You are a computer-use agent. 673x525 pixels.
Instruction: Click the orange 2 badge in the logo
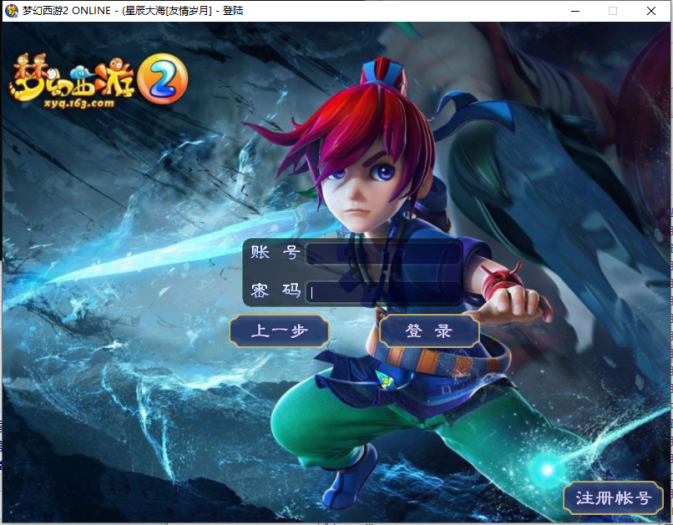[x=159, y=78]
